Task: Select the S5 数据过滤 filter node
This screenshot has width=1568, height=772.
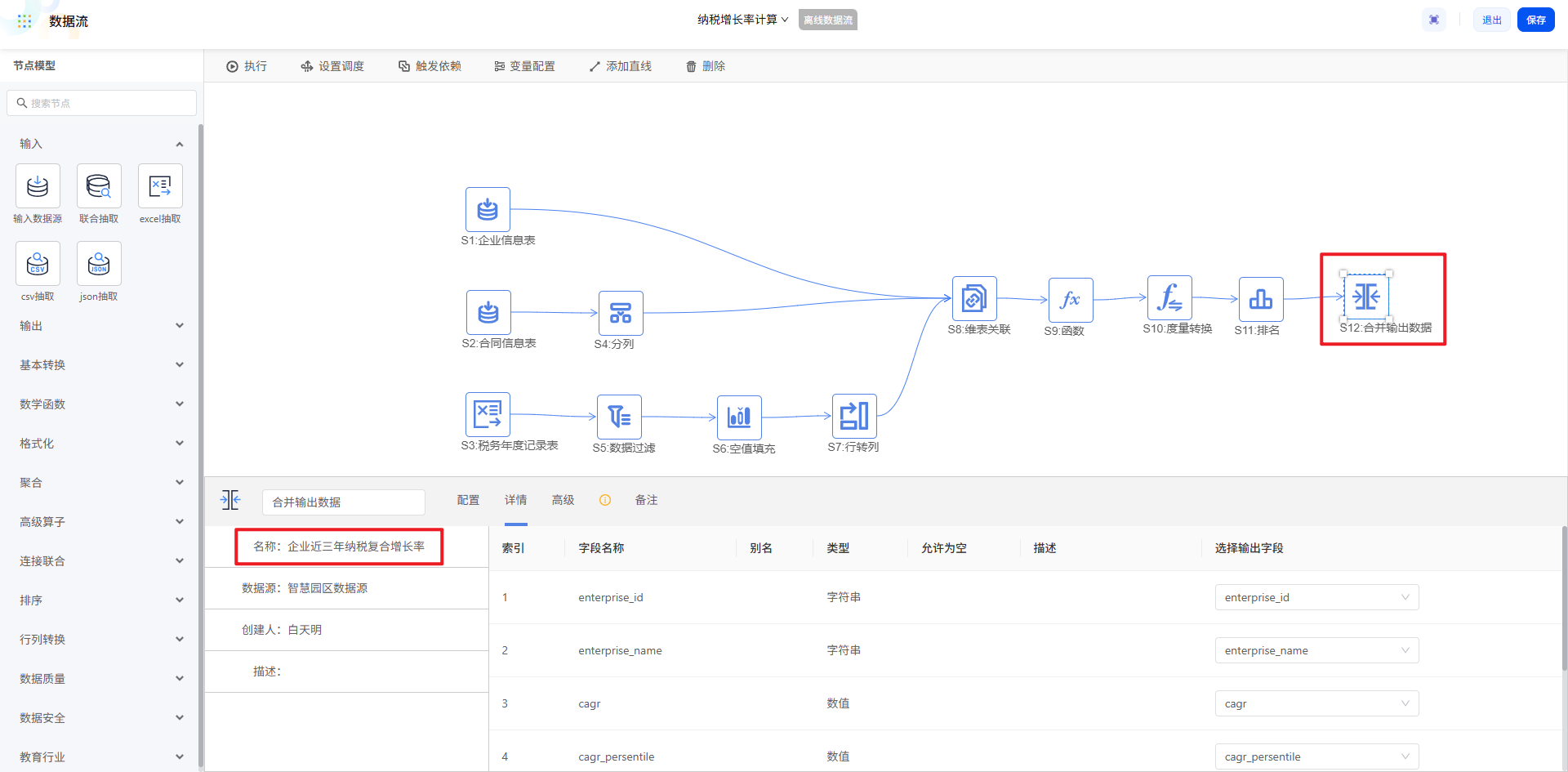Action: tap(619, 417)
